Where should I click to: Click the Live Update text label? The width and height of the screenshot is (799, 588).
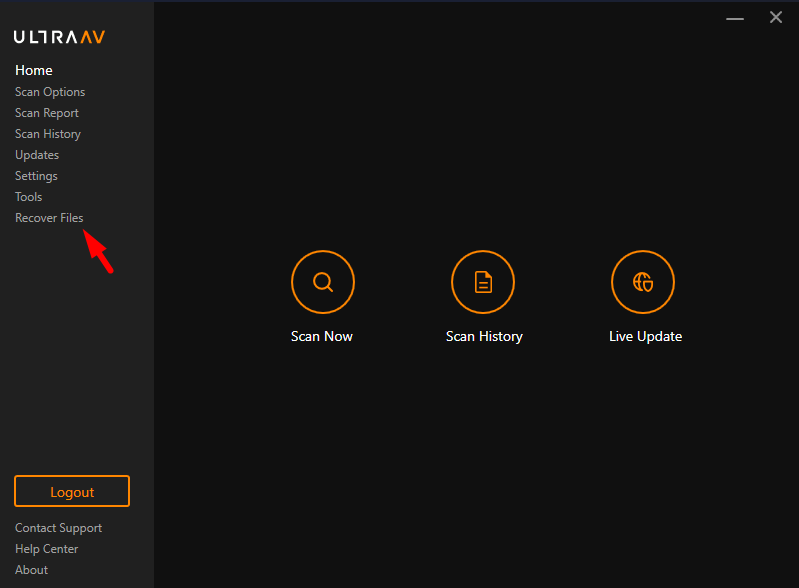(x=645, y=336)
